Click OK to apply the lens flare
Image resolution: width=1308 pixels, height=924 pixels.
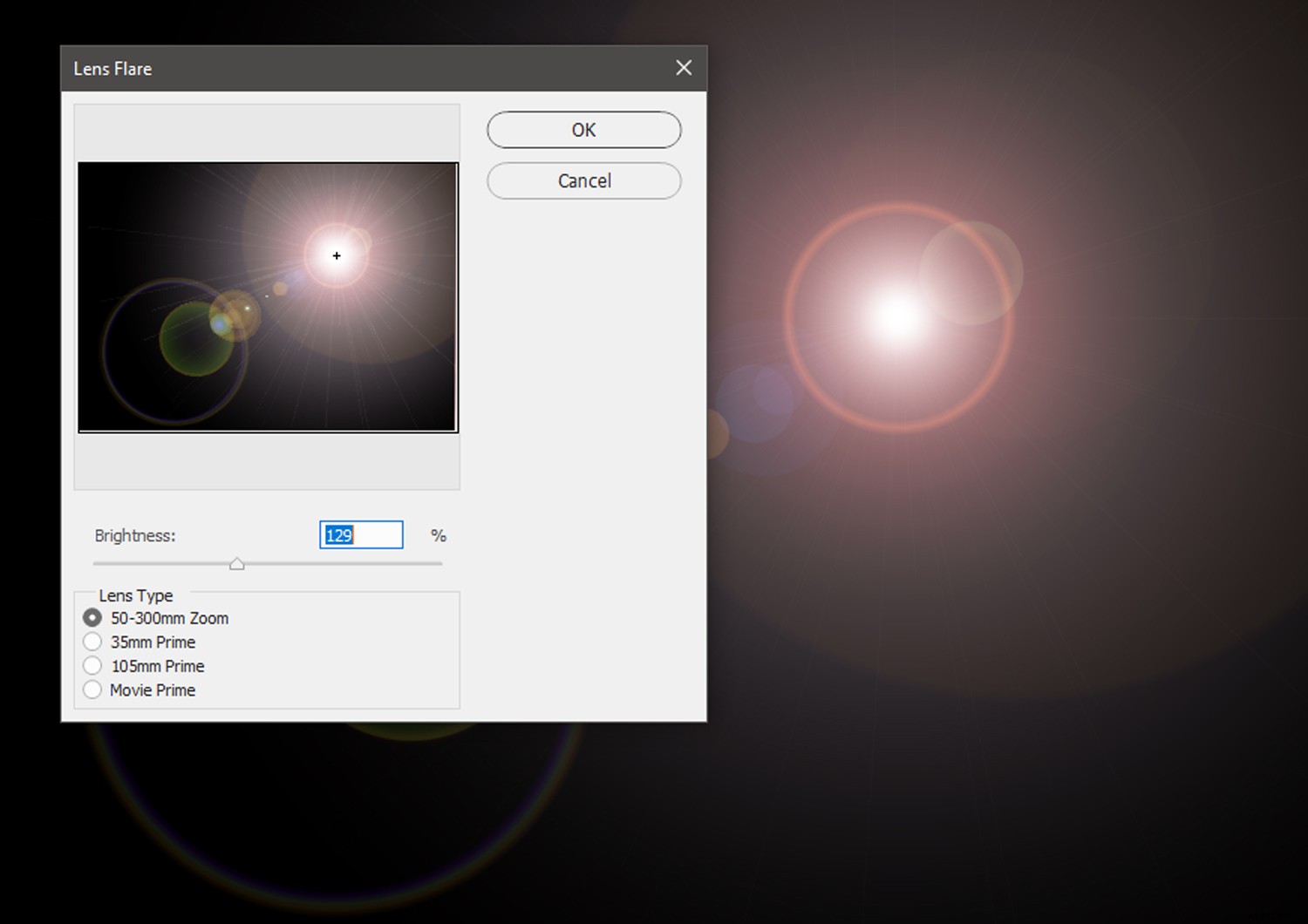tap(583, 130)
